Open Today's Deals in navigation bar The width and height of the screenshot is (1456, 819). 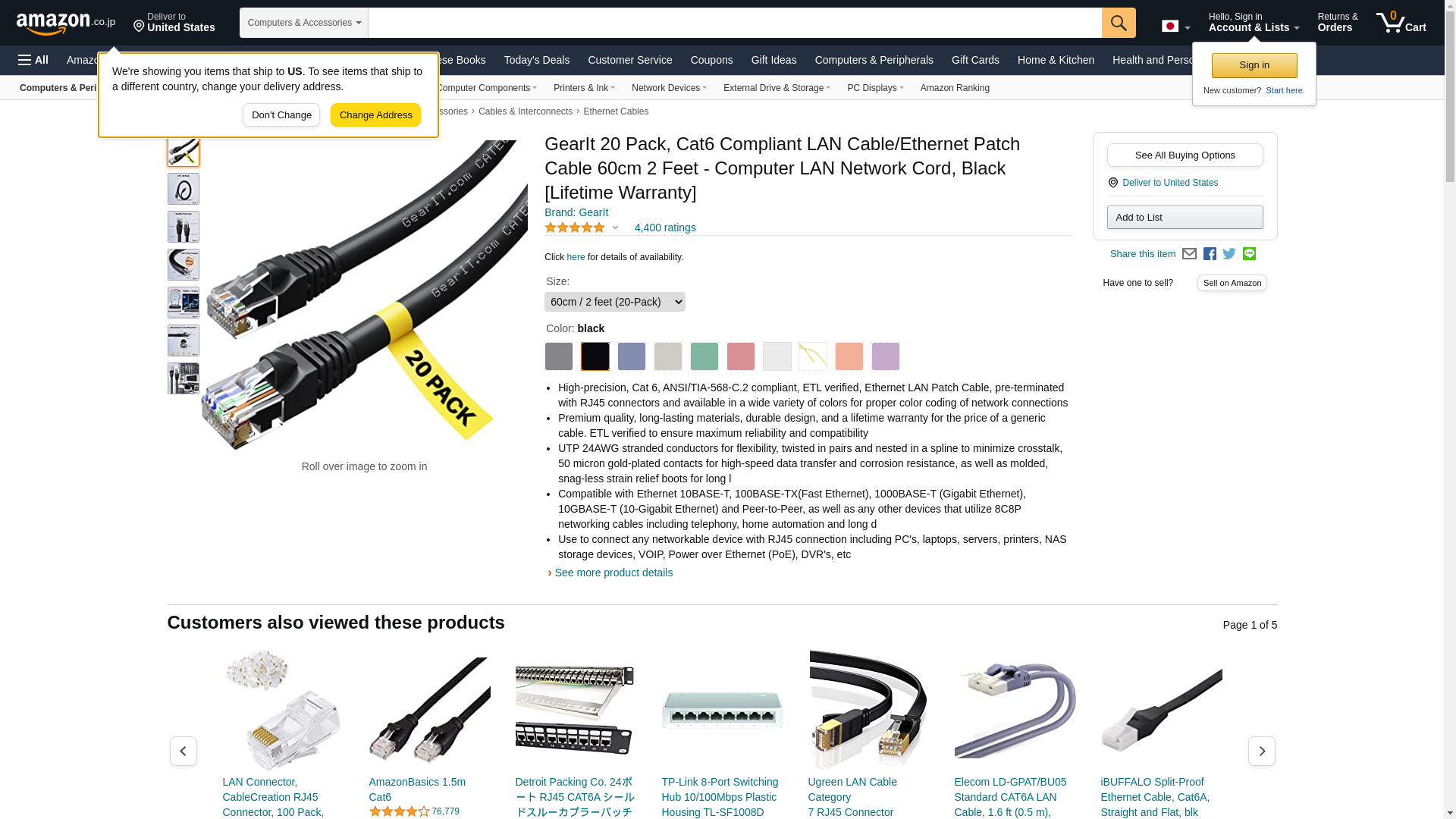click(537, 60)
